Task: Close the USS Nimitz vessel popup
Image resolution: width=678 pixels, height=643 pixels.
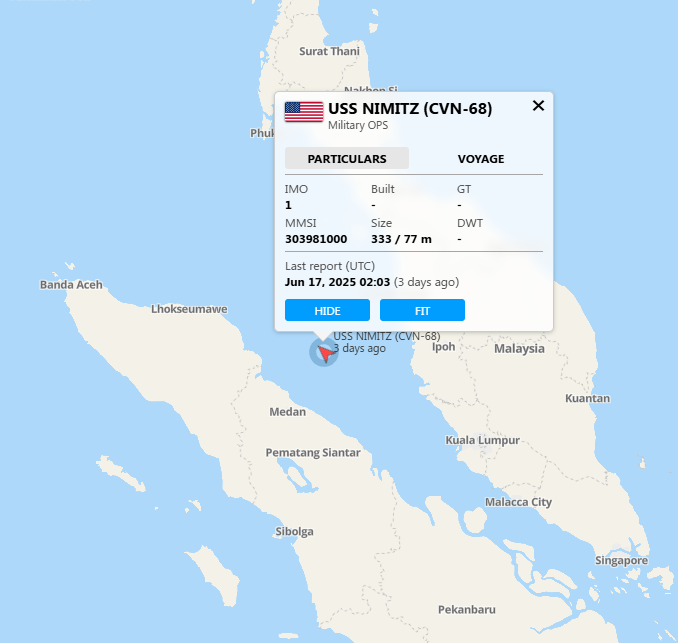Action: pos(538,106)
